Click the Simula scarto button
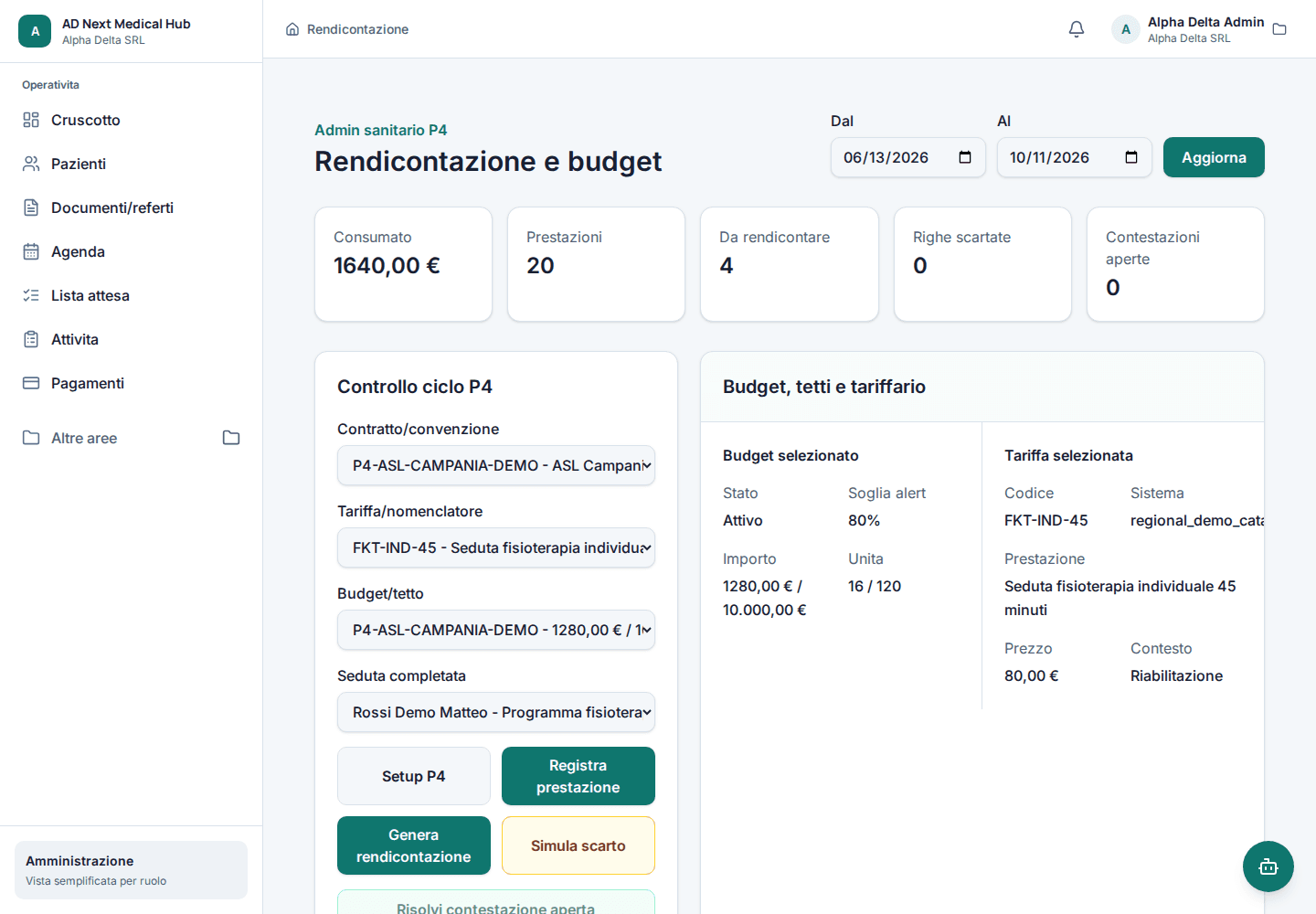This screenshot has height=914, width=1316. click(x=578, y=845)
